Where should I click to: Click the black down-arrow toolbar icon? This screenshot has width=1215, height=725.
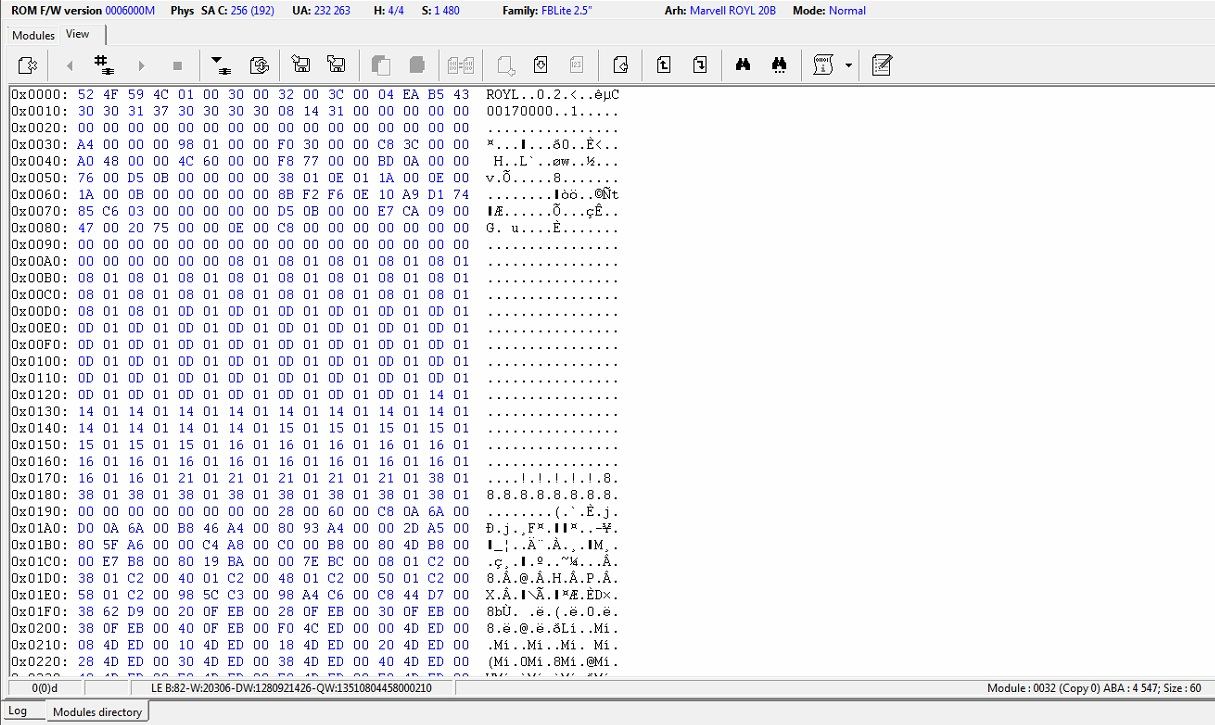(219, 65)
